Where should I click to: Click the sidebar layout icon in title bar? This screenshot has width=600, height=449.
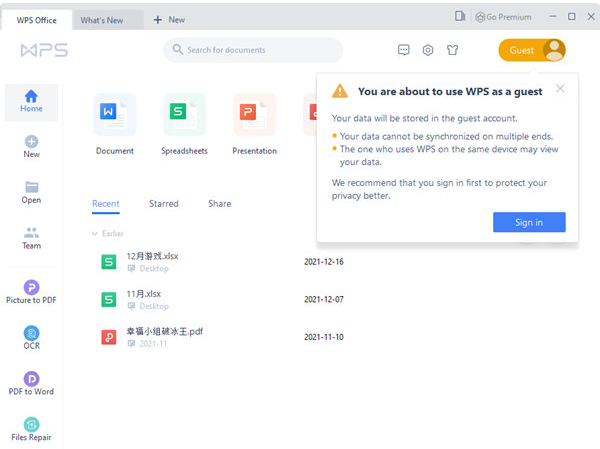[x=460, y=16]
